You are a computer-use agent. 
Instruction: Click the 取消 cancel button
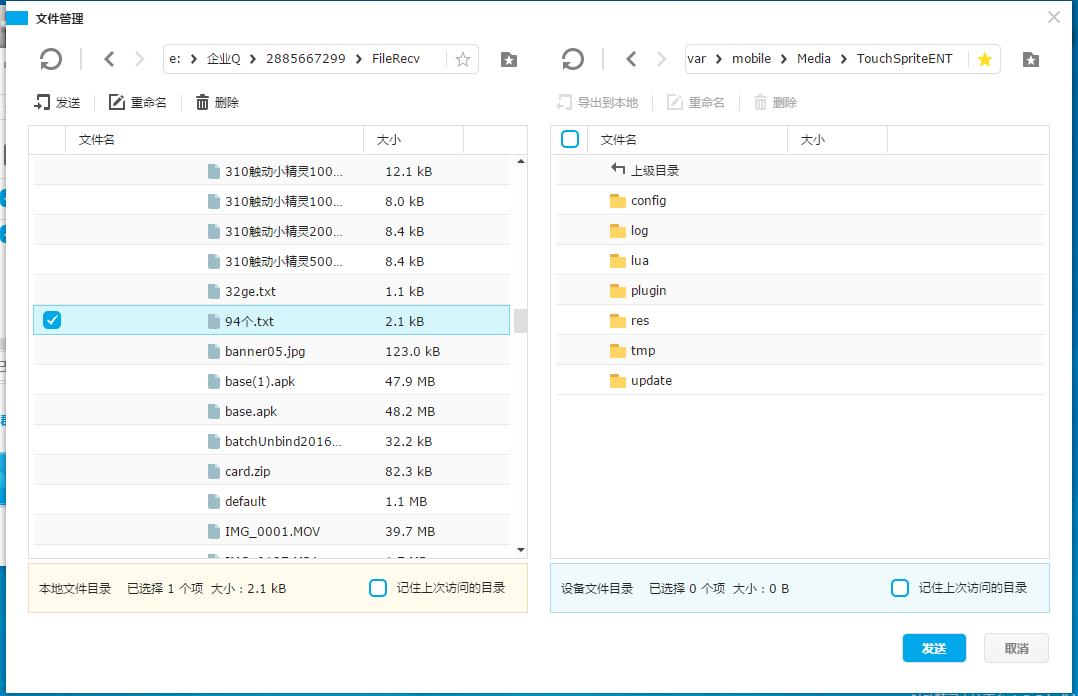1016,648
